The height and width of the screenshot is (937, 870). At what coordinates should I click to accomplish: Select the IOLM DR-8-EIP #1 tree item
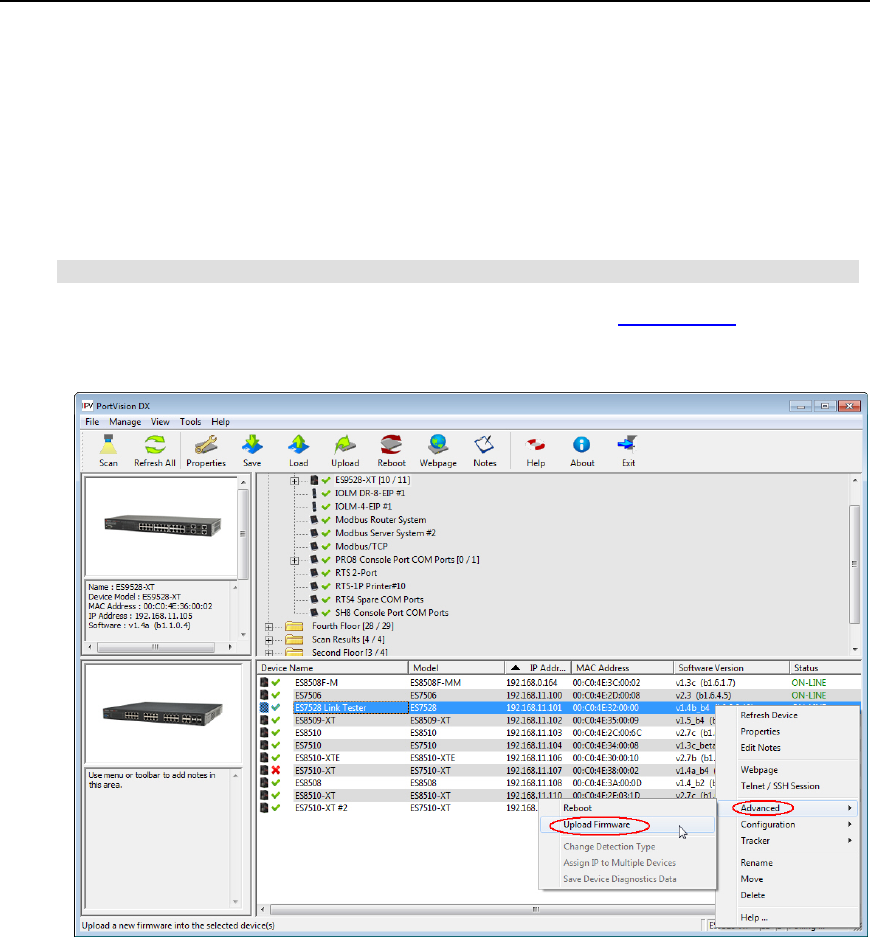[370, 493]
